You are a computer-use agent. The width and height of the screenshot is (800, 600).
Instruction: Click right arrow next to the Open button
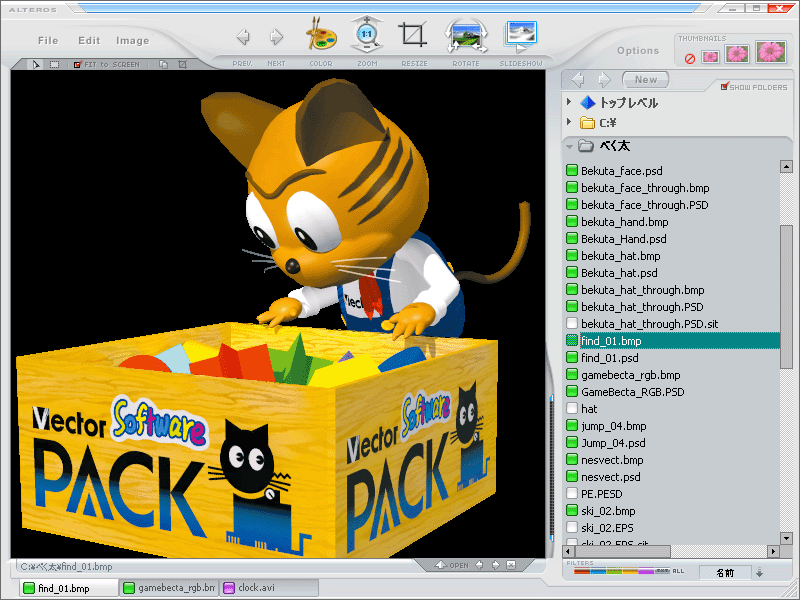tap(495, 565)
